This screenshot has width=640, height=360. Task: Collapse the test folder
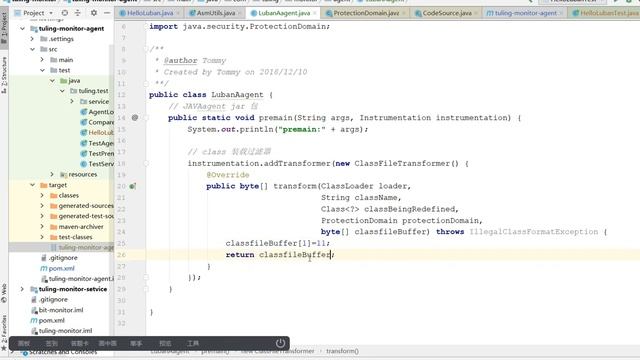[42, 70]
